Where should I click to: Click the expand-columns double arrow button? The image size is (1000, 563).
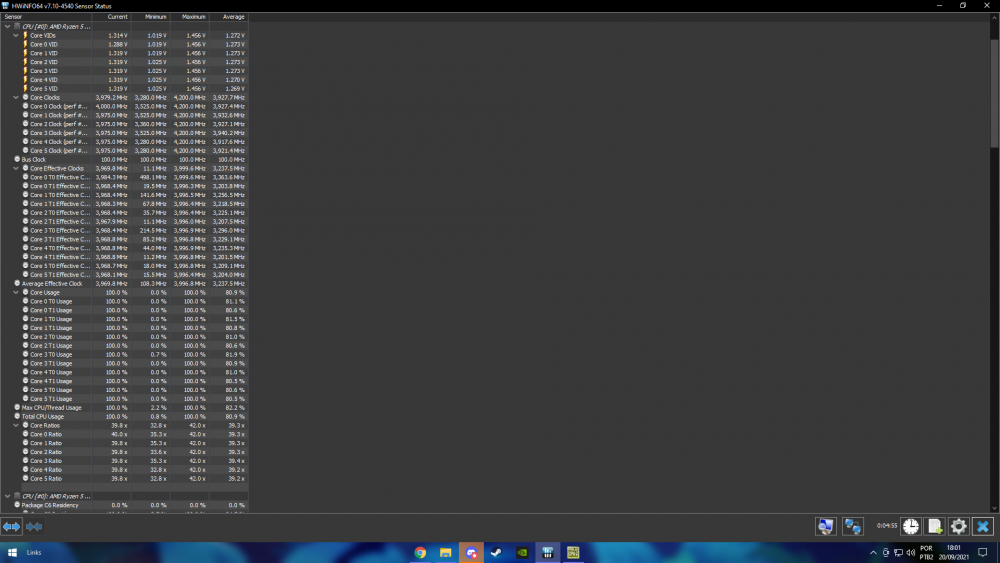click(x=11, y=527)
